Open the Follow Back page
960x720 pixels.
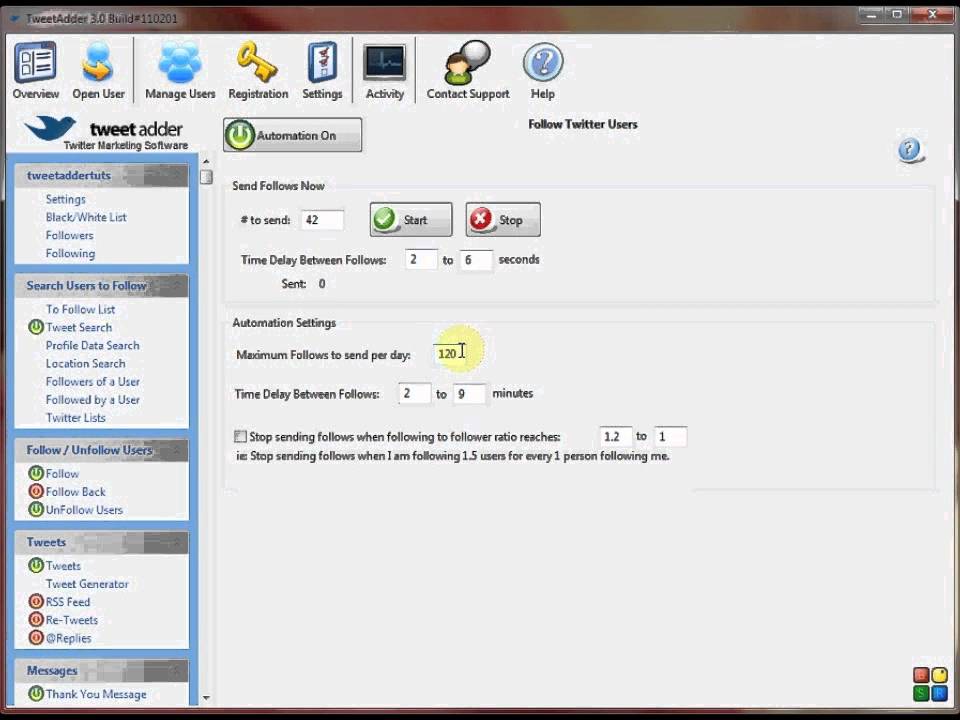75,491
